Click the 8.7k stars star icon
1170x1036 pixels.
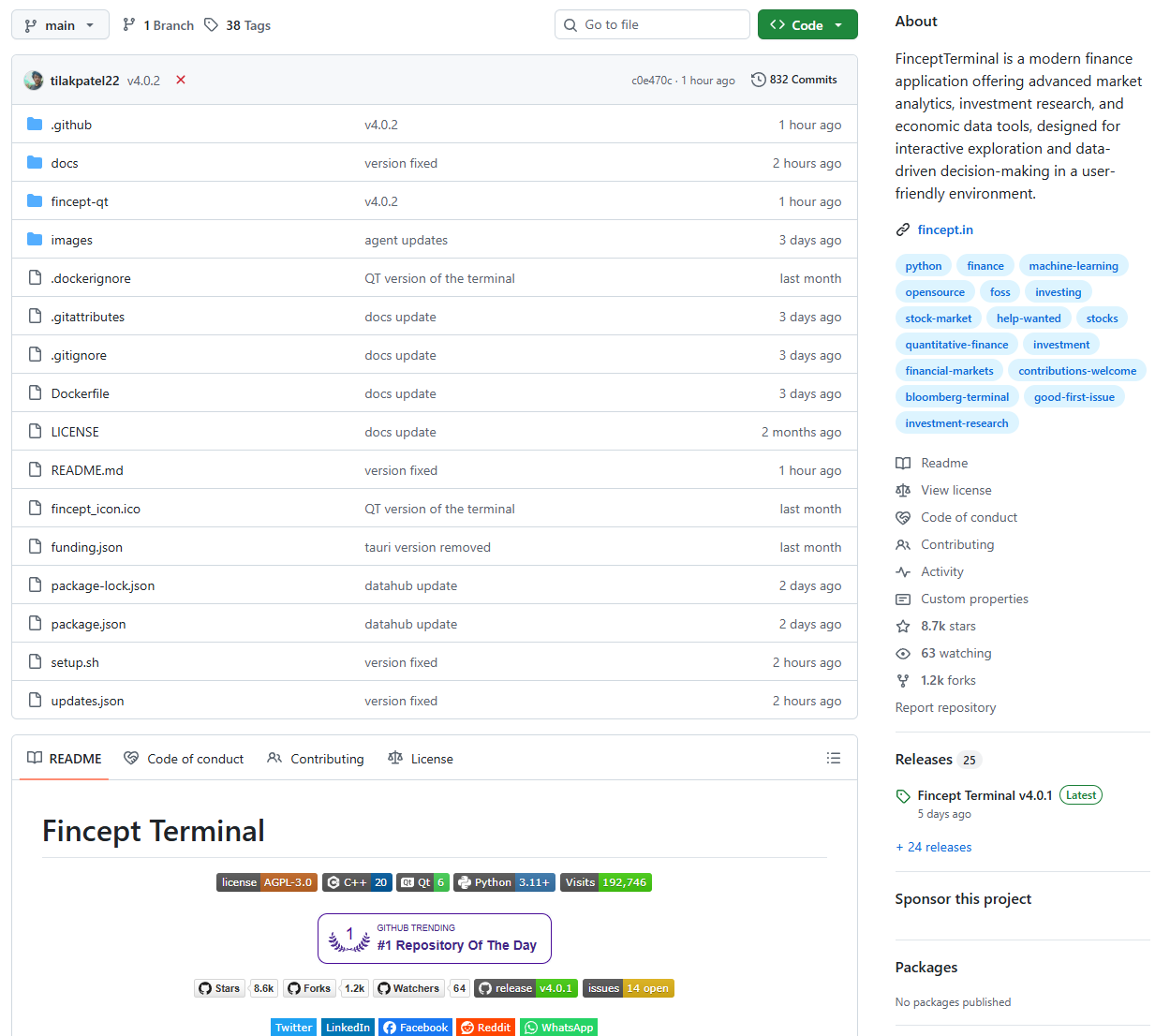[903, 626]
